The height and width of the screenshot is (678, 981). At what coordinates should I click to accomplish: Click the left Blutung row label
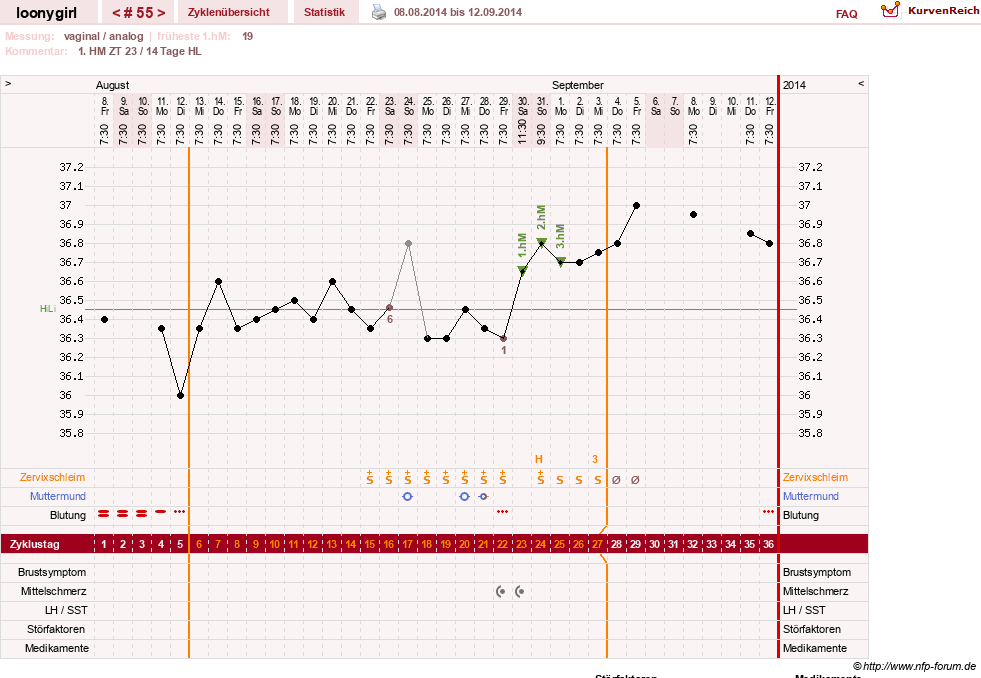pyautogui.click(x=68, y=515)
